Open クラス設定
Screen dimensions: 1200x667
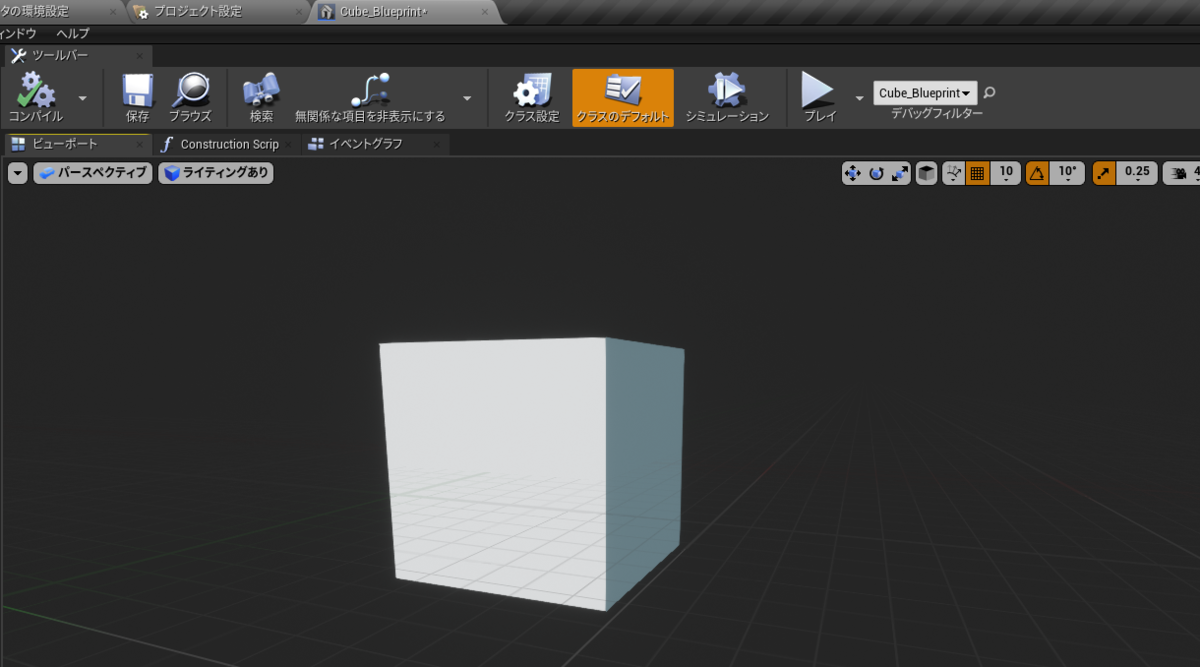[532, 98]
